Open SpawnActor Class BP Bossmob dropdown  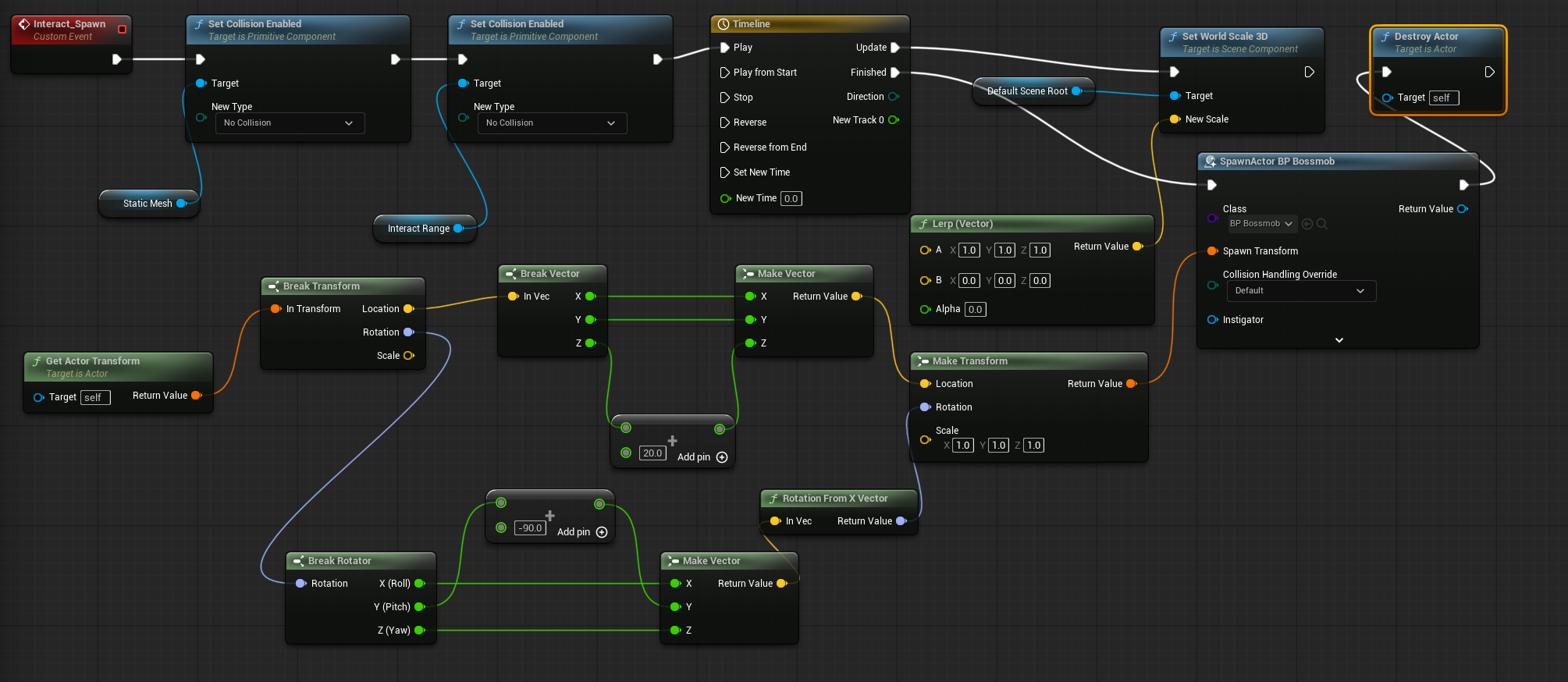coord(1260,224)
